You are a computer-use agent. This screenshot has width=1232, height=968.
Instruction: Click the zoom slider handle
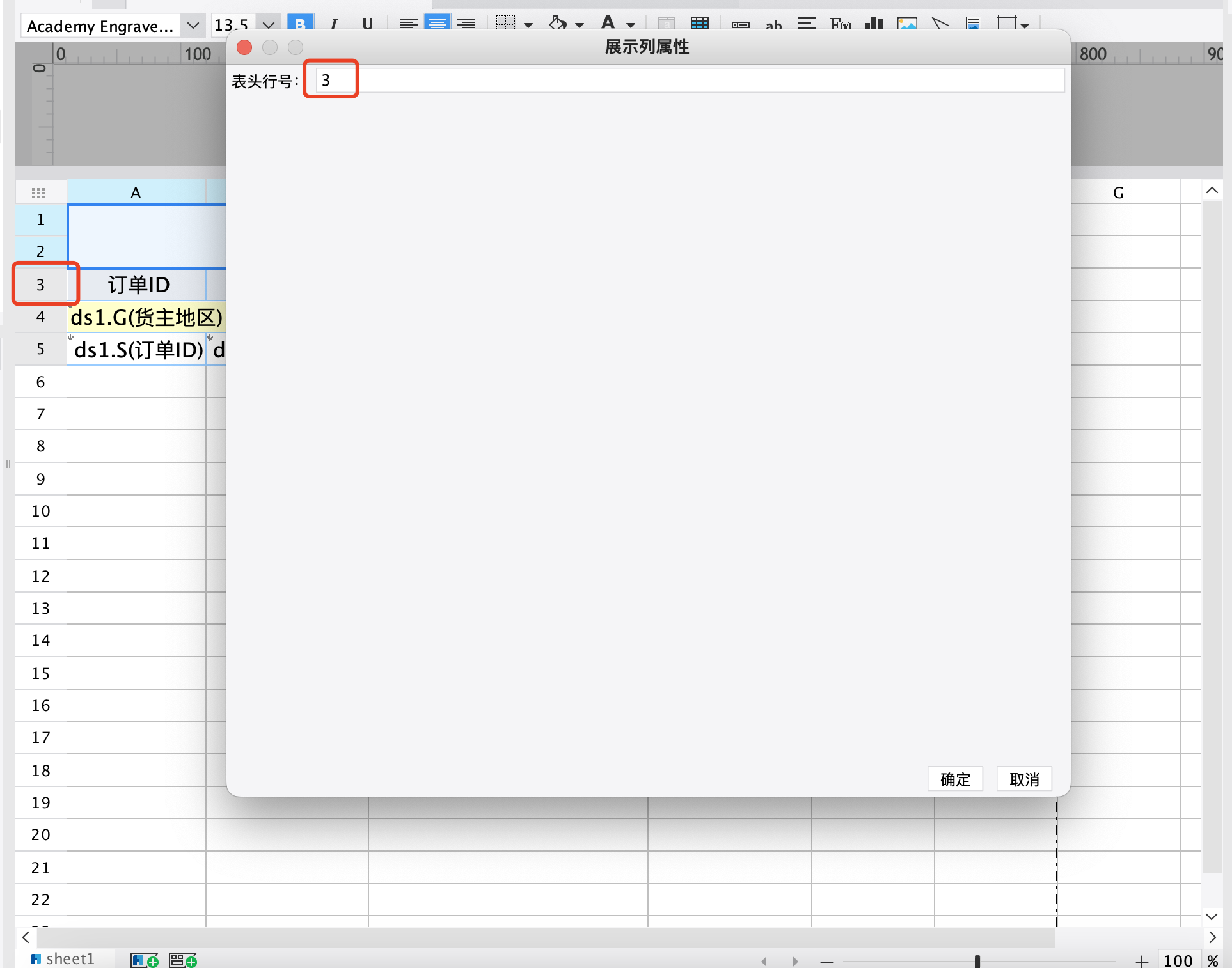977,960
